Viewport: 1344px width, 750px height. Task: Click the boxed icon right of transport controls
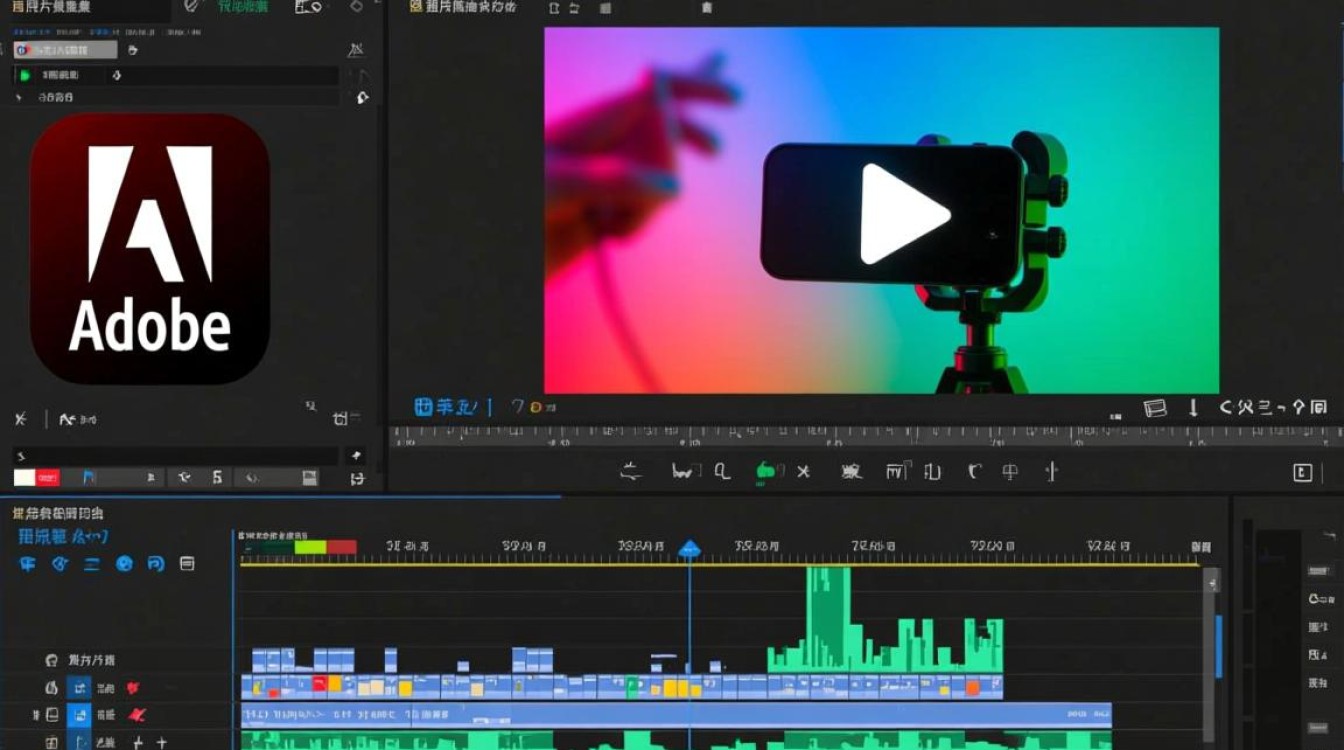[1302, 473]
